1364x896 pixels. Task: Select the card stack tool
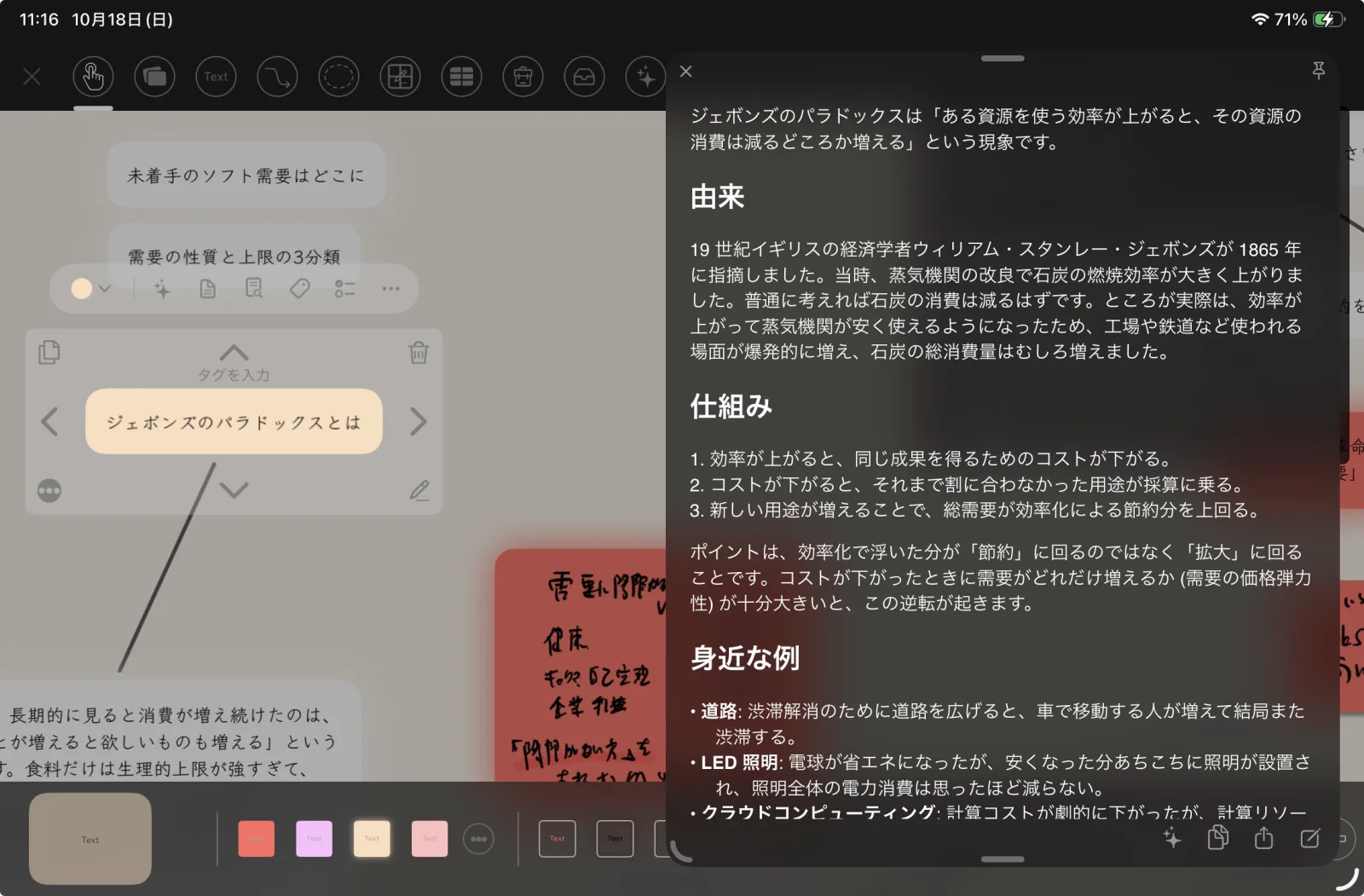(x=154, y=77)
